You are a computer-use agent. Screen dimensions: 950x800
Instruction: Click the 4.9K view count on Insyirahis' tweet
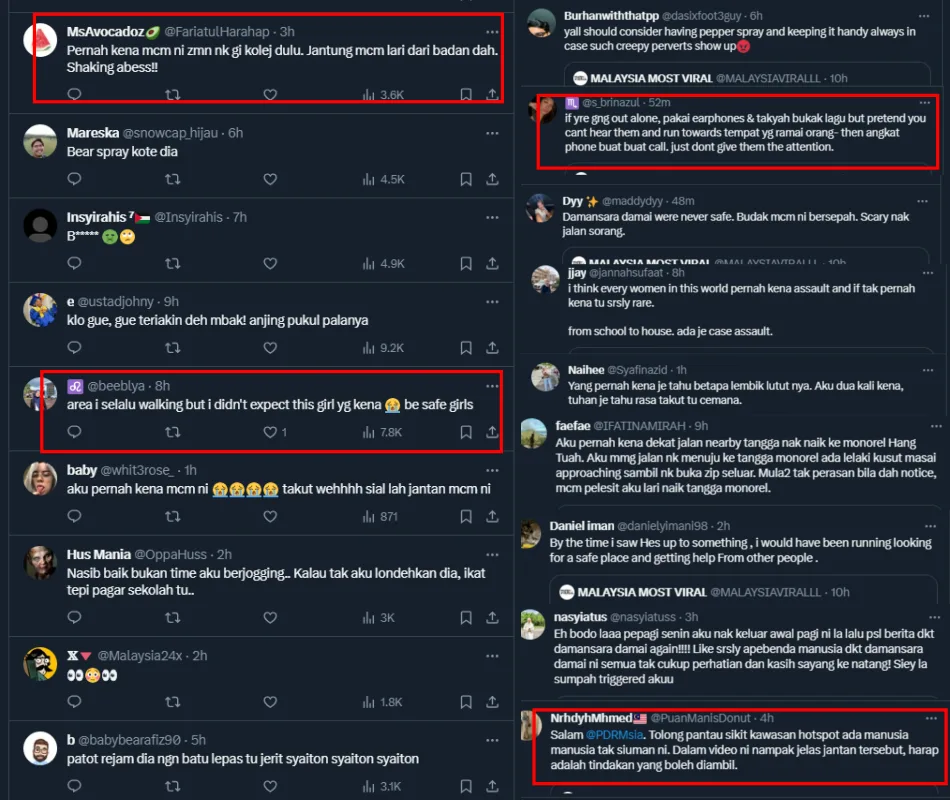(x=384, y=264)
